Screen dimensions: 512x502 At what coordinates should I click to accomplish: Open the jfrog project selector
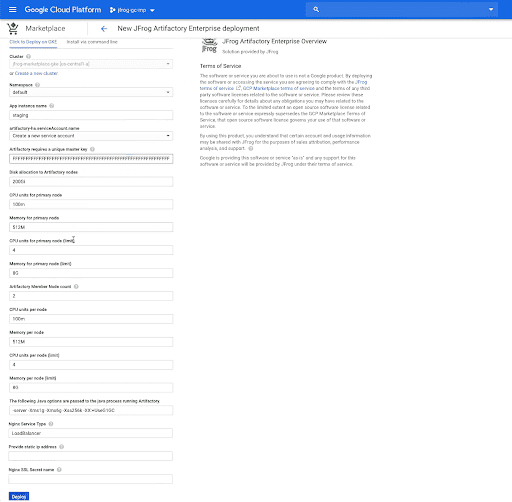coord(132,10)
